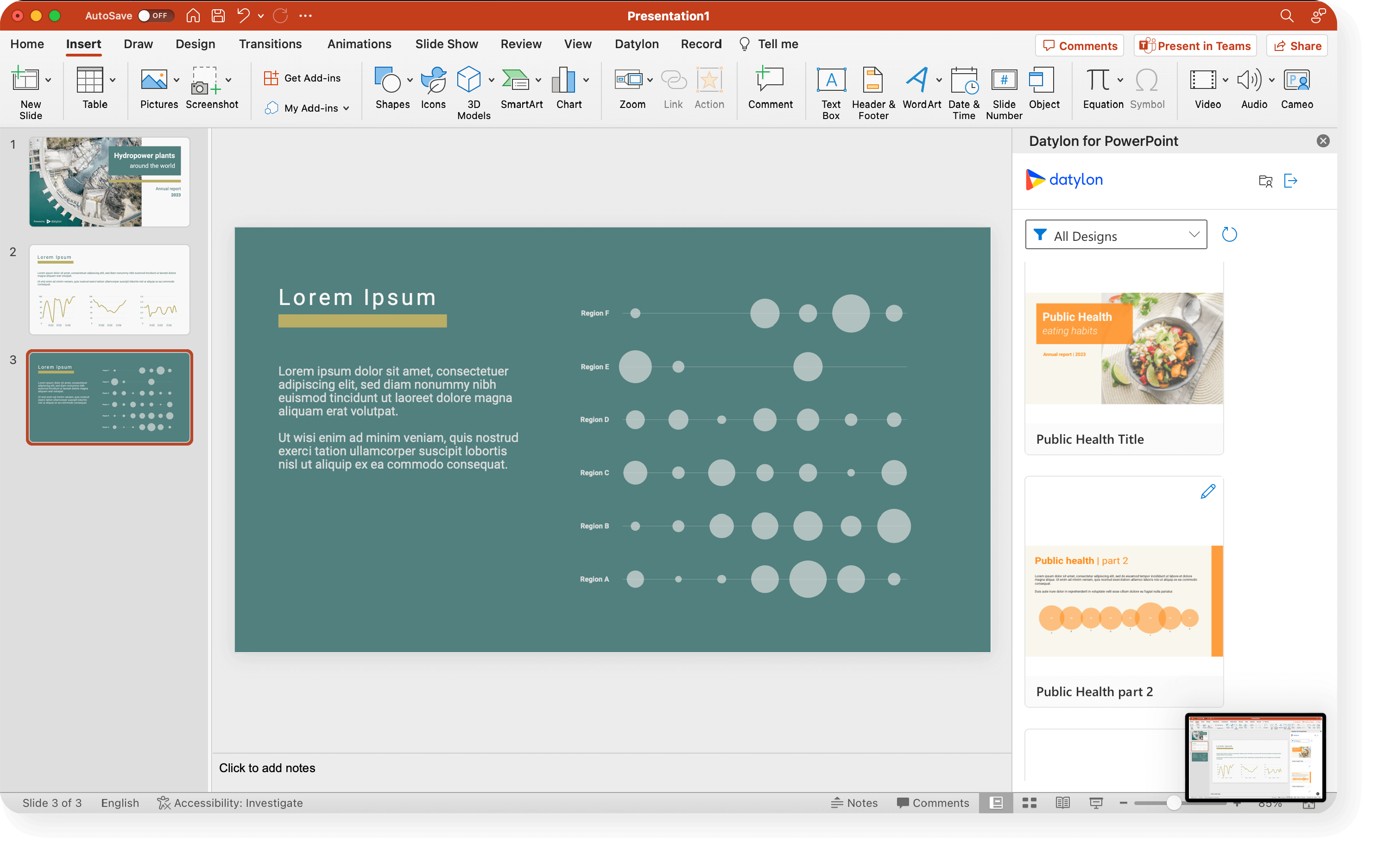Click the Insert menu tab
The width and height of the screenshot is (1390, 868).
click(83, 44)
